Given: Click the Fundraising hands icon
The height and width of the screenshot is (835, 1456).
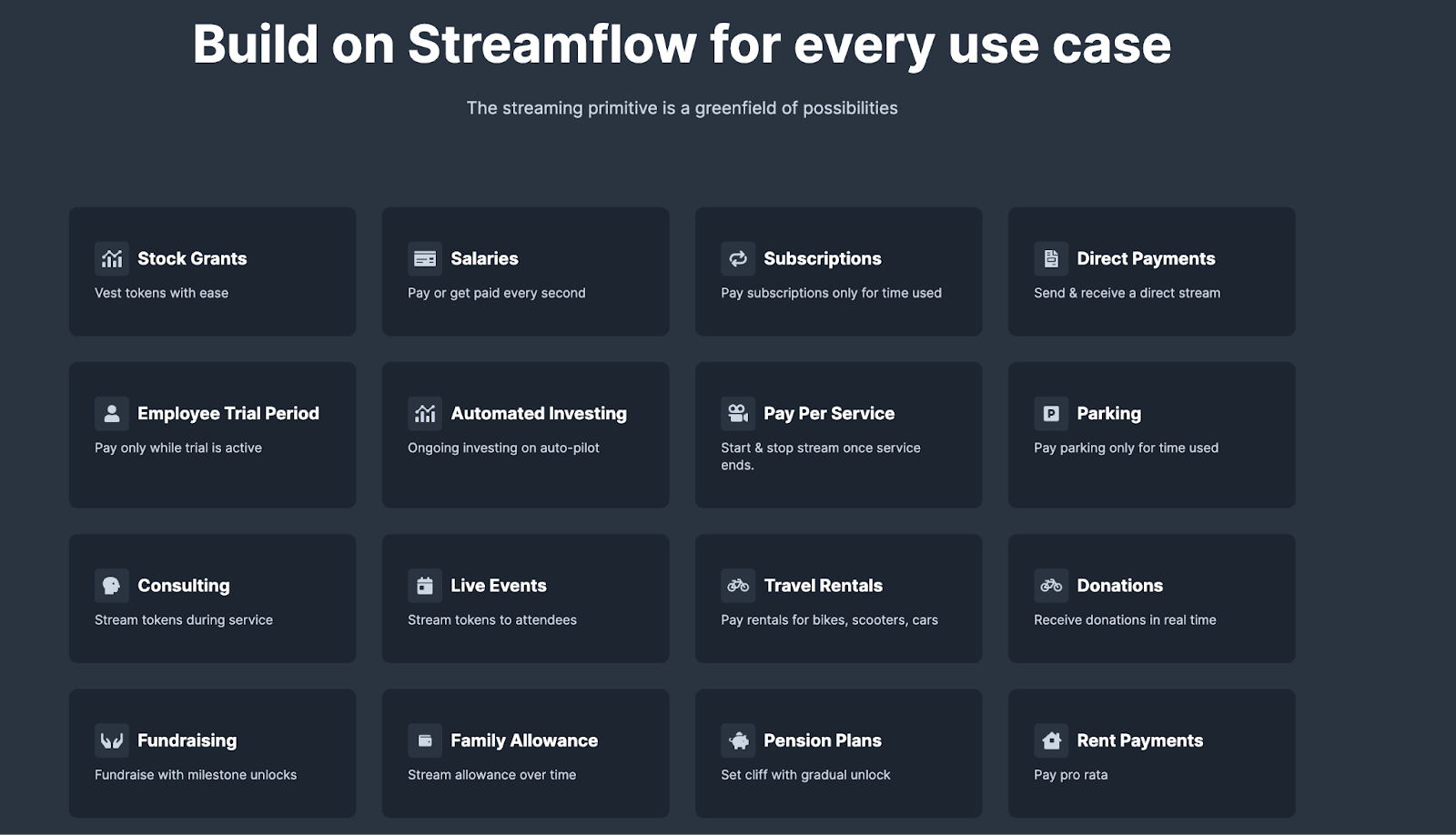Looking at the screenshot, I should 111,740.
